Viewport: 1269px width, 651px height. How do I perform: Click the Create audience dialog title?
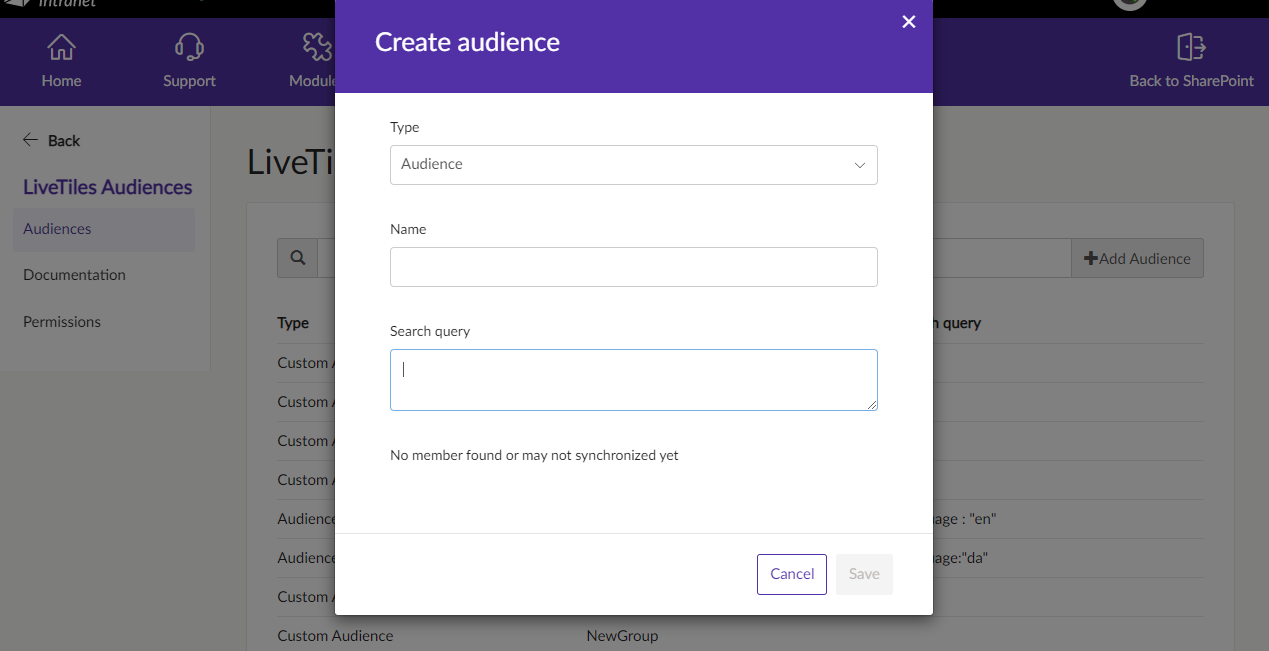467,42
